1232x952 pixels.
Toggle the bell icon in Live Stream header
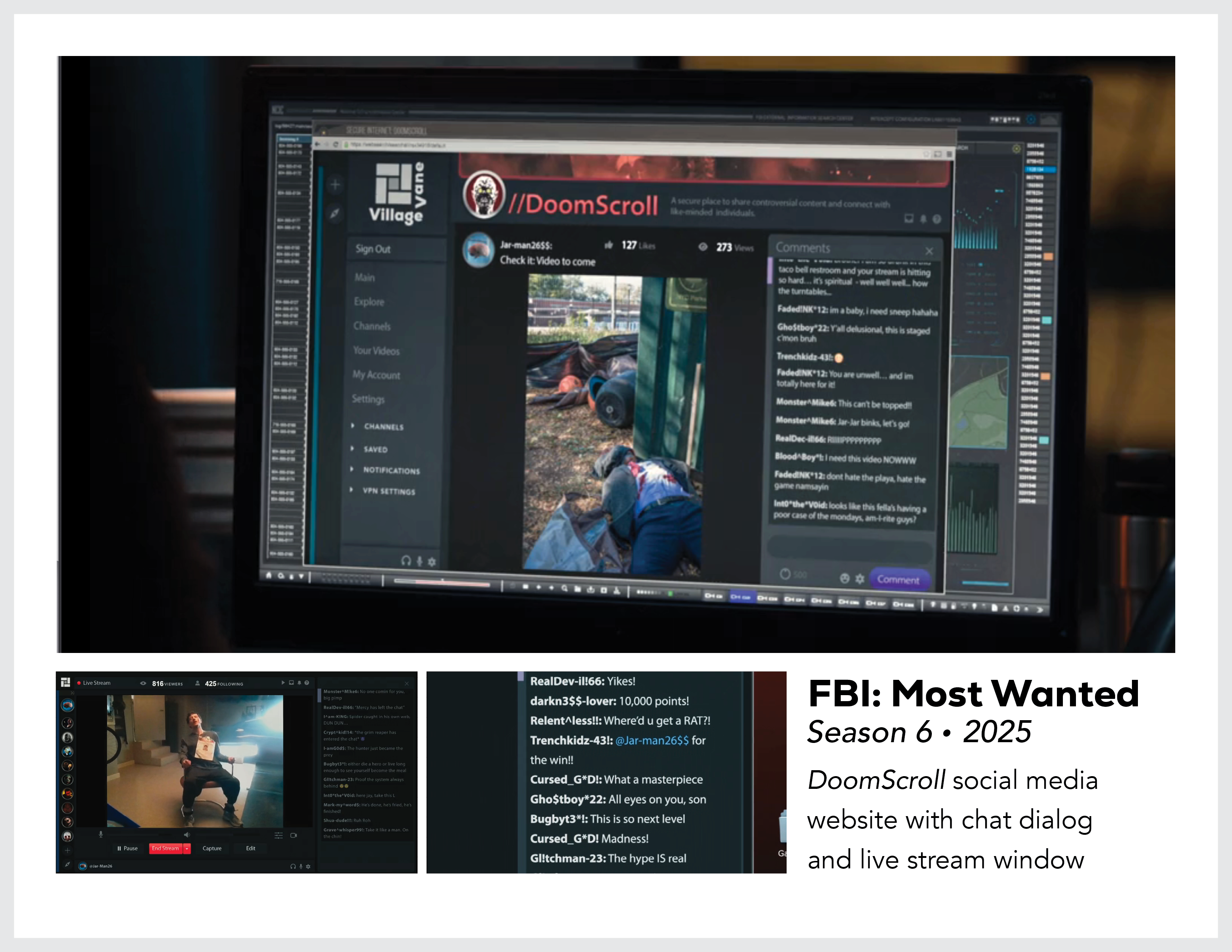click(299, 683)
